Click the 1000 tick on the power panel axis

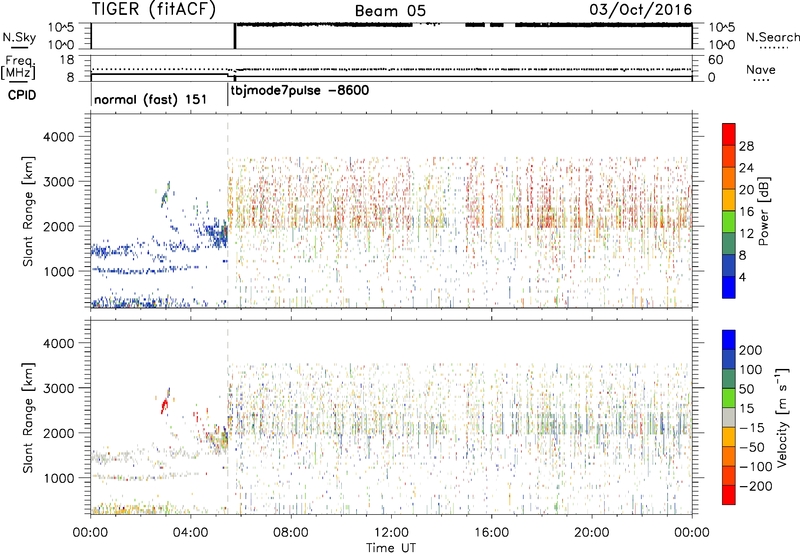(x=58, y=271)
